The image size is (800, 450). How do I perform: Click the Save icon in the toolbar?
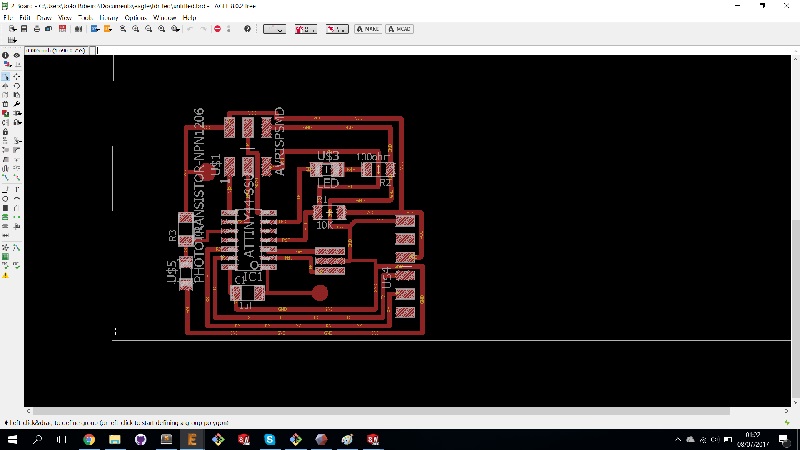[24, 29]
